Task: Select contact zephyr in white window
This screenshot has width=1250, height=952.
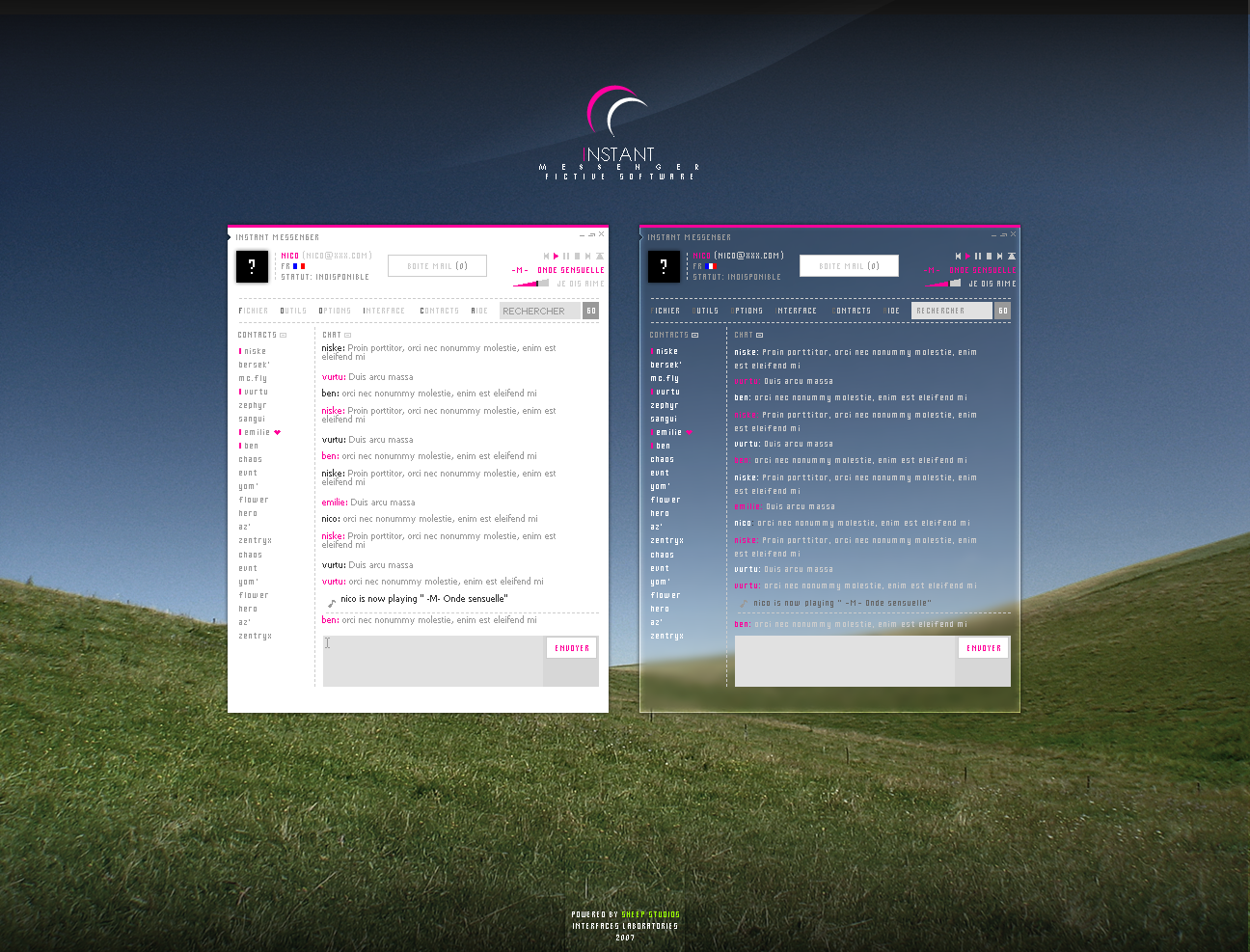Action: coord(253,405)
